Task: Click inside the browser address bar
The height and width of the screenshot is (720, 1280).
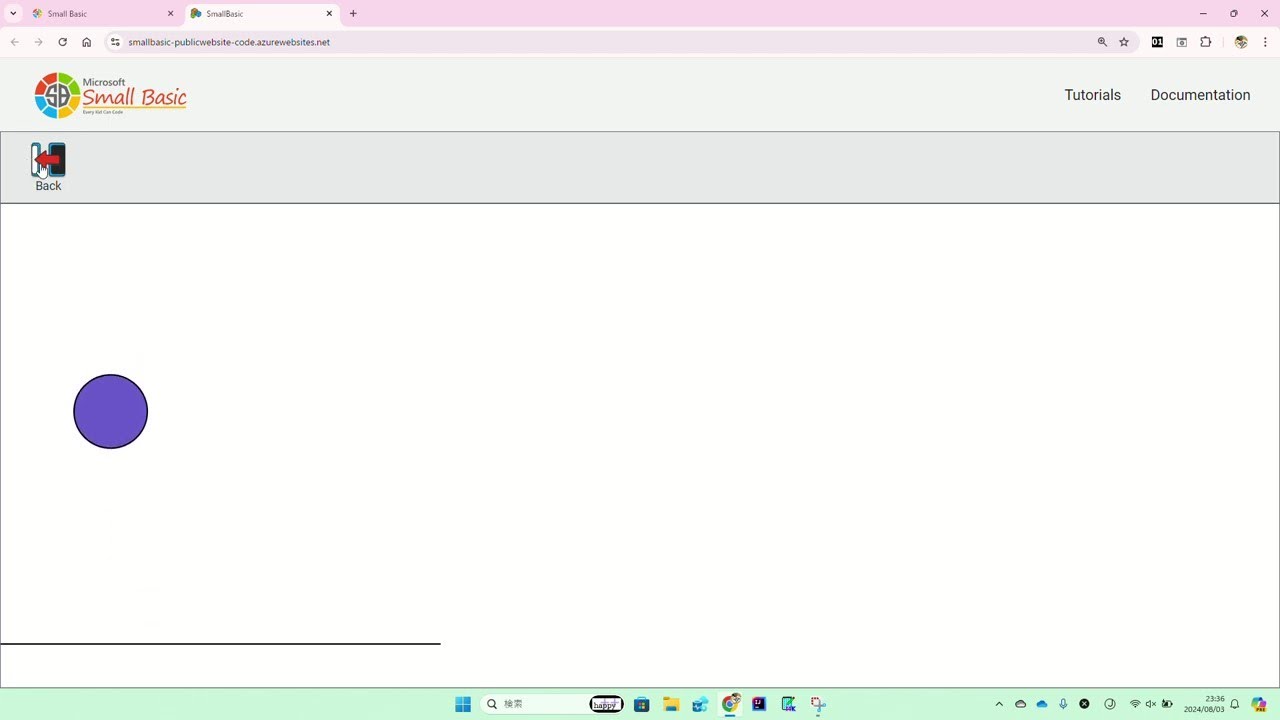Action: [300, 42]
